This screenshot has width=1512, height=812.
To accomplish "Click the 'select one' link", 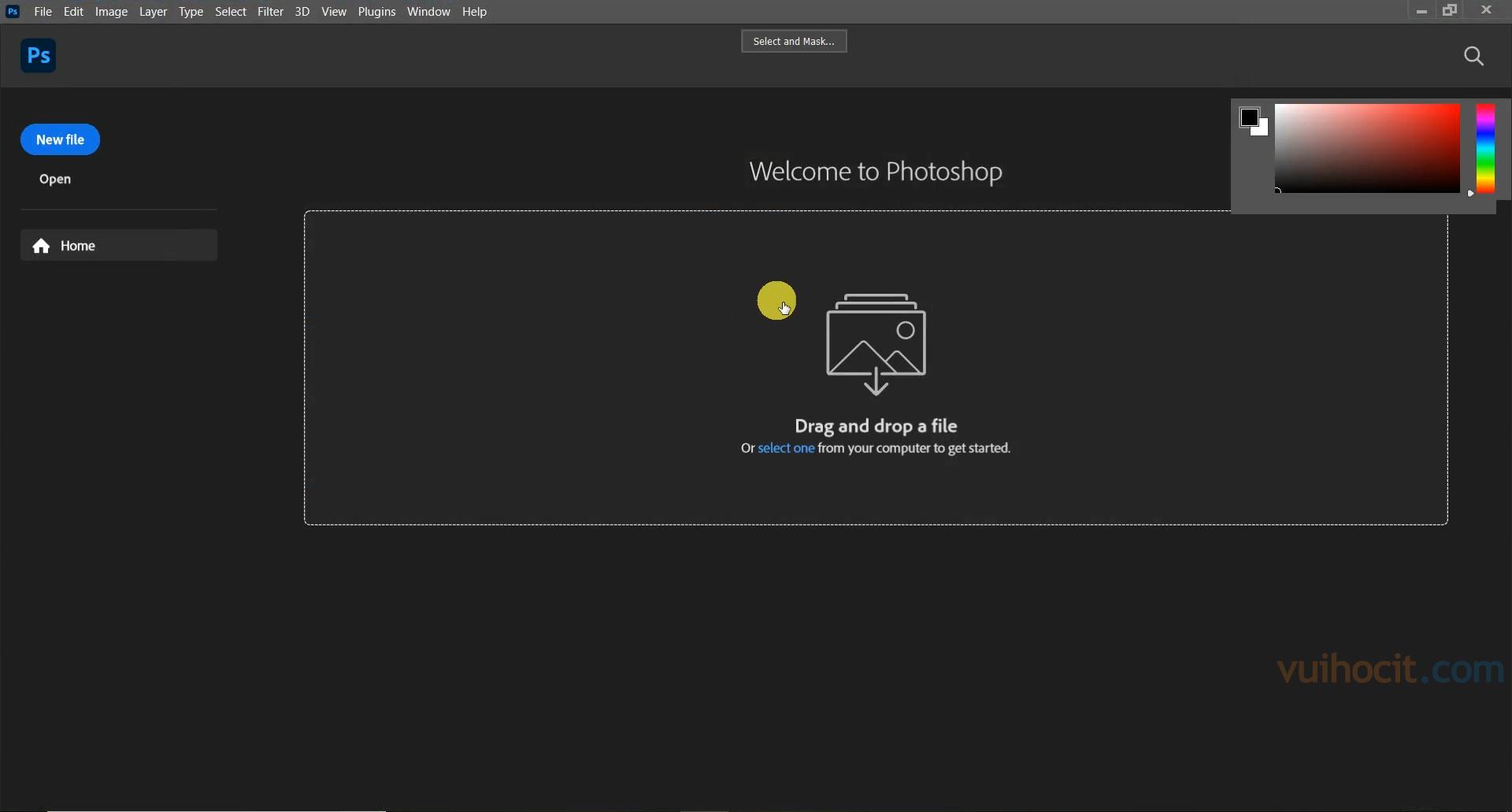I will click(x=786, y=449).
